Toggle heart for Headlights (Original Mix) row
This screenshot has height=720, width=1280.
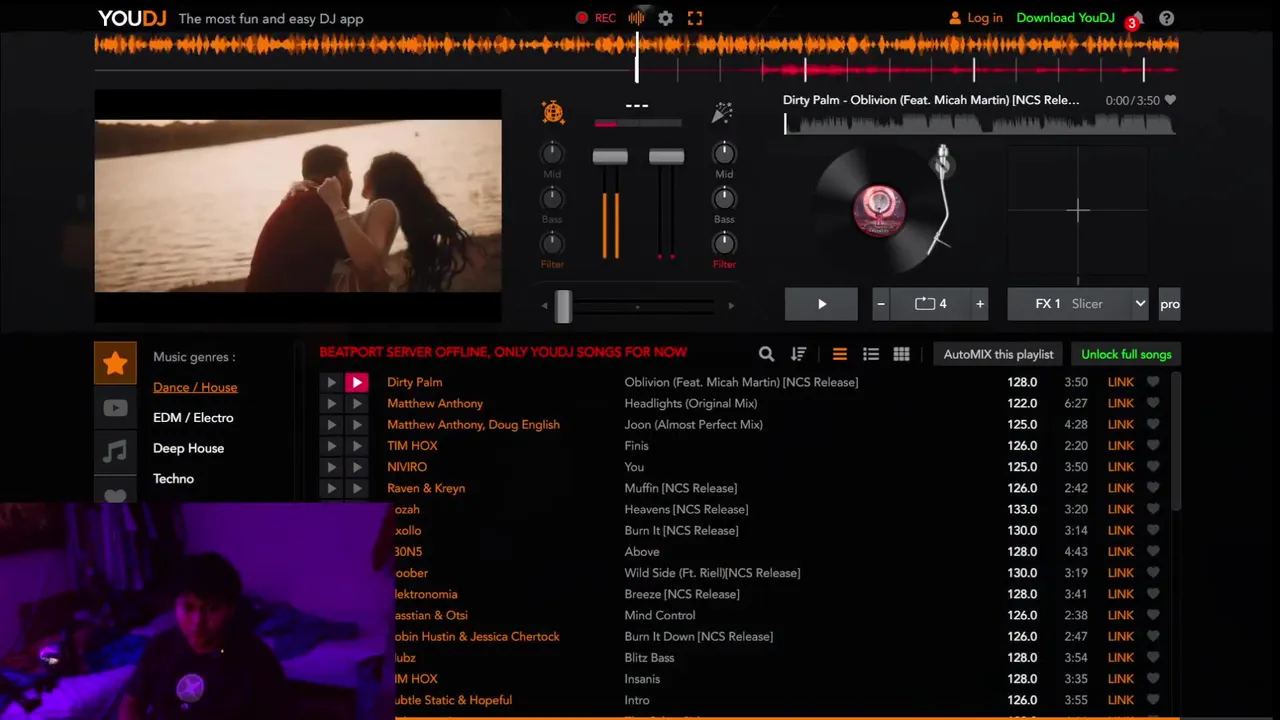click(1153, 403)
